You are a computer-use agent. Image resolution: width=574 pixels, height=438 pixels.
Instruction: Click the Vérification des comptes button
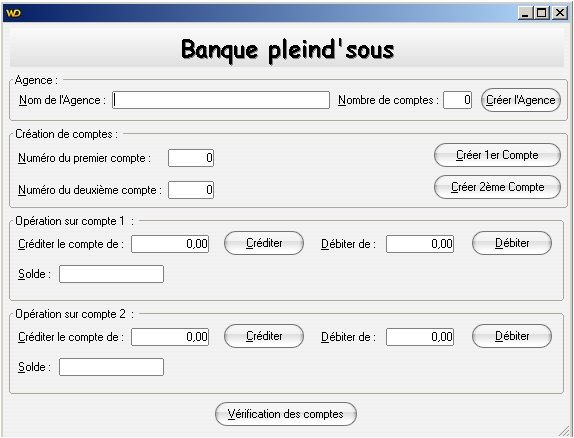coord(286,414)
